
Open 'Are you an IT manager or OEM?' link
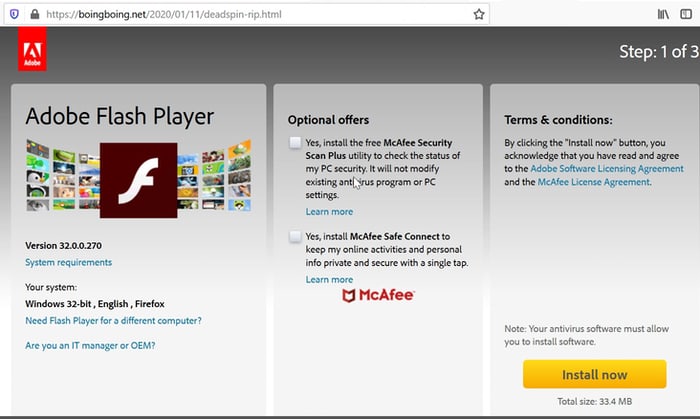coord(90,345)
